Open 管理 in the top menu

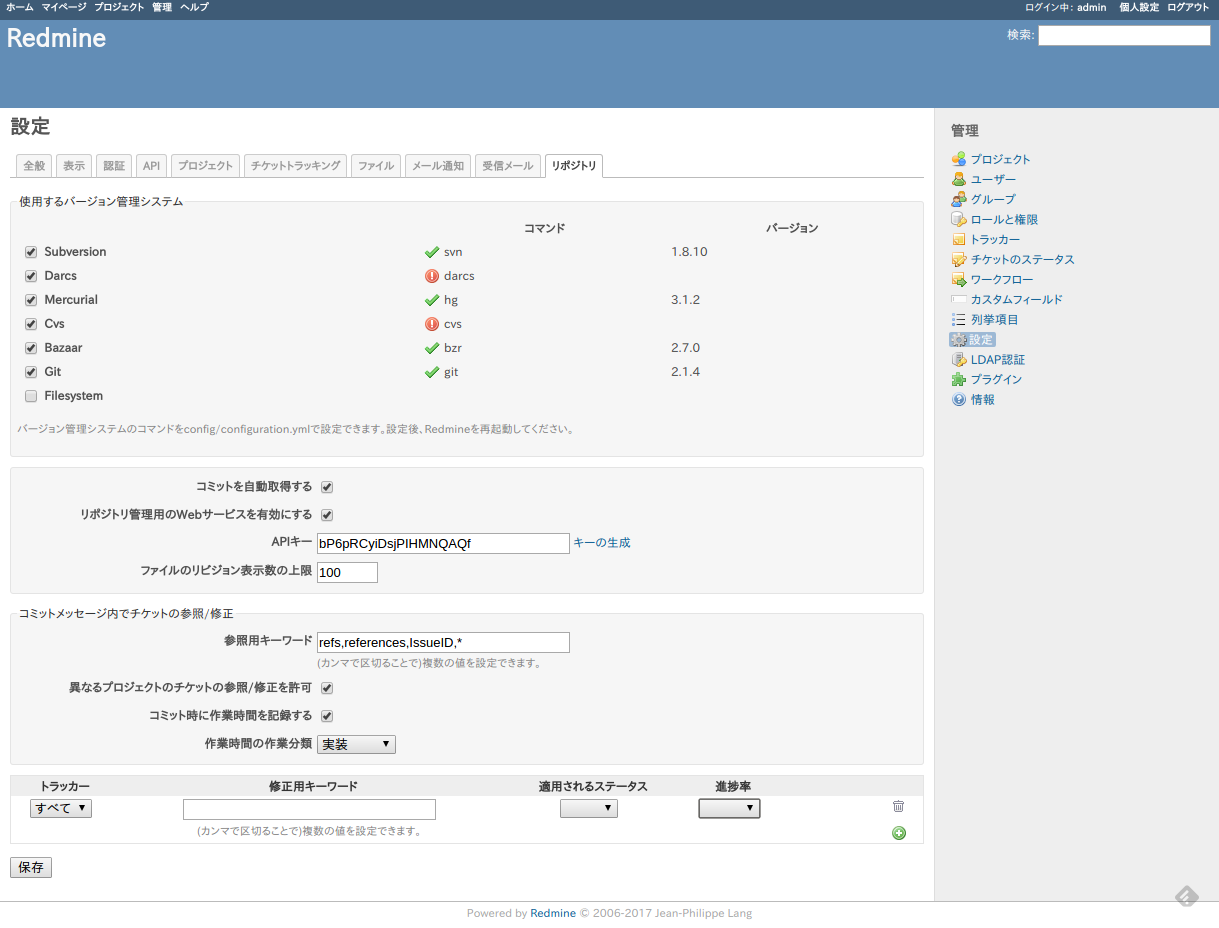click(162, 7)
